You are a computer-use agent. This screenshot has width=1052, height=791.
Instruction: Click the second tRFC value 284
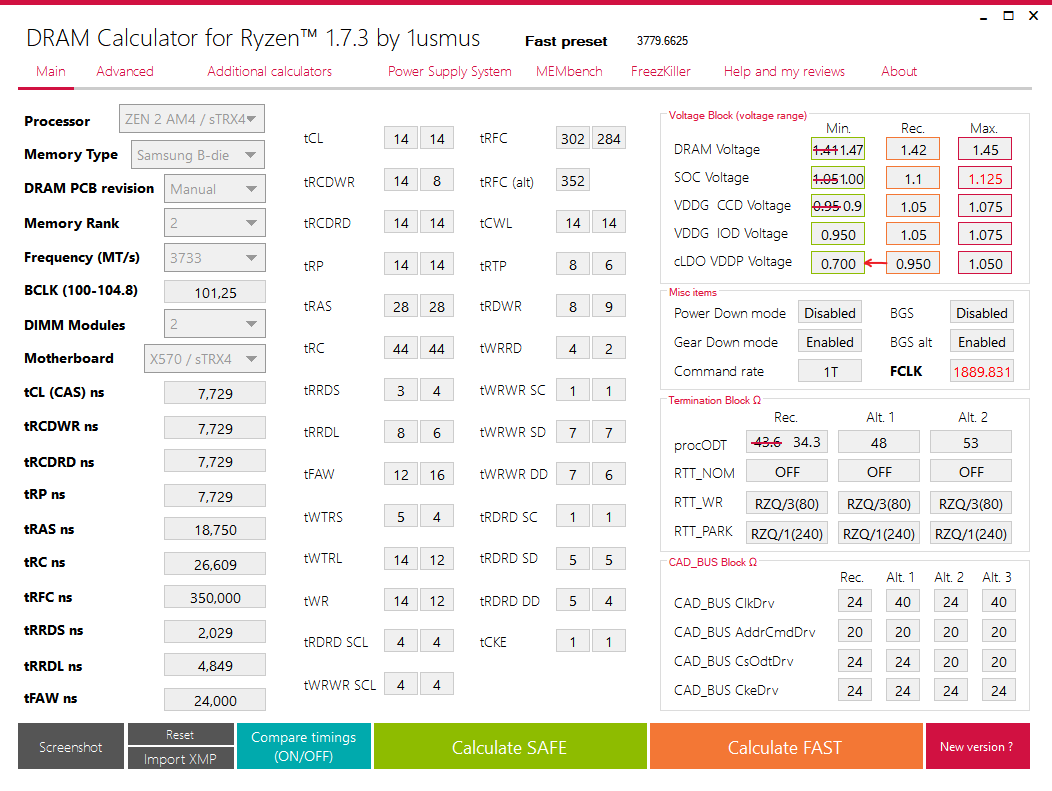(609, 138)
